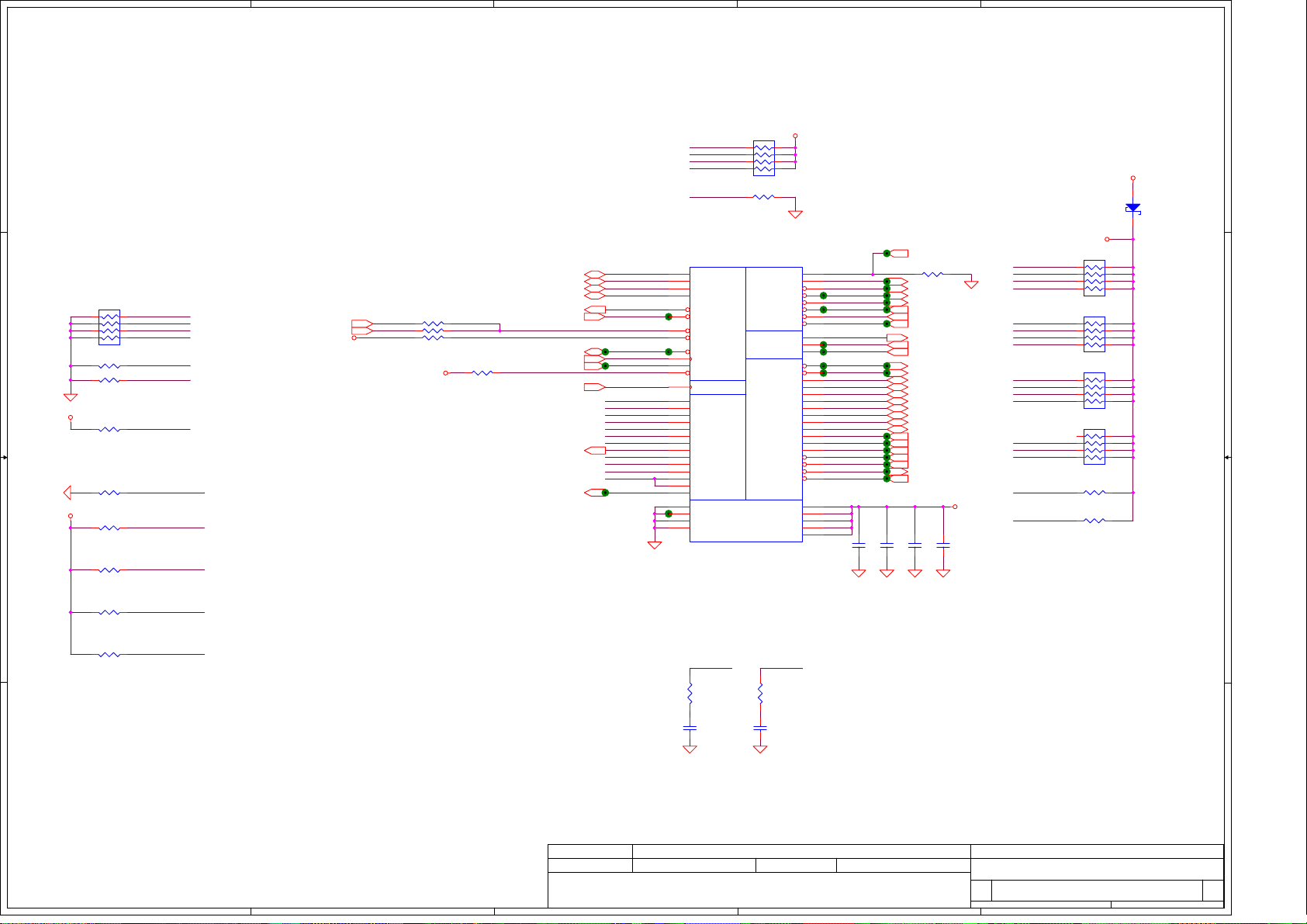The width and height of the screenshot is (1307, 924).
Task: Select the lowest of four stacked right-side resistor networks
Action: click(1094, 447)
